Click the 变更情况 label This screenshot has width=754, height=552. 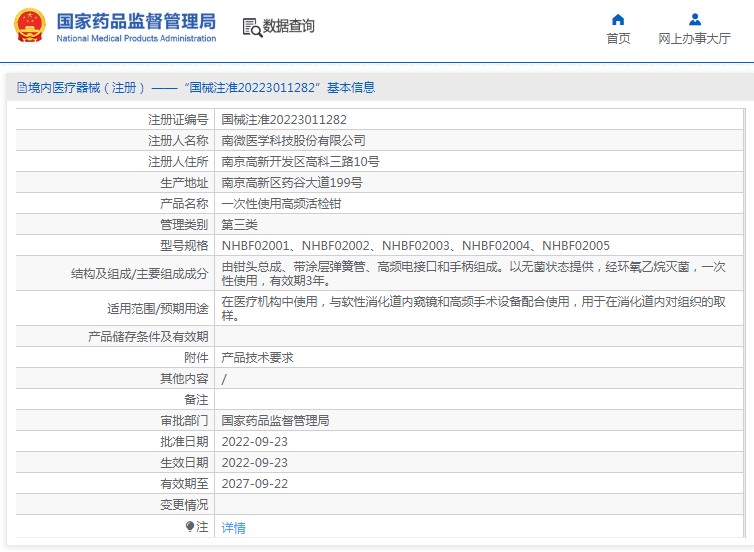pyautogui.click(x=184, y=505)
